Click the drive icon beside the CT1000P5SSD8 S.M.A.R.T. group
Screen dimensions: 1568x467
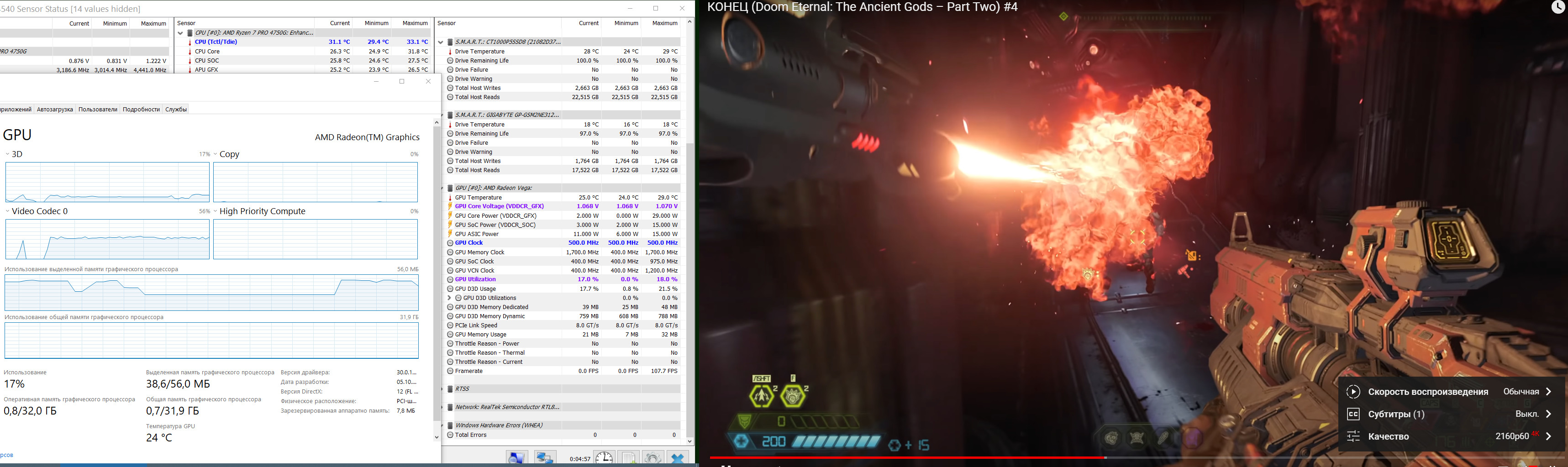(450, 42)
